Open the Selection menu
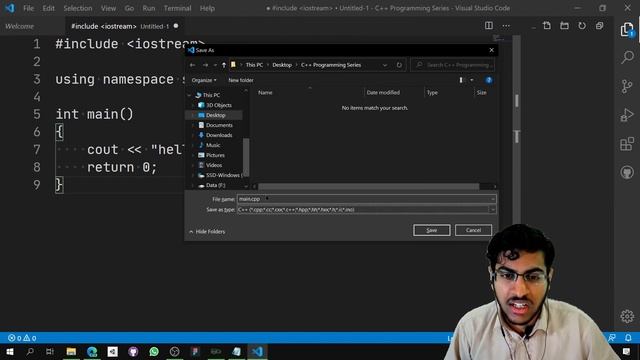 click(78, 8)
